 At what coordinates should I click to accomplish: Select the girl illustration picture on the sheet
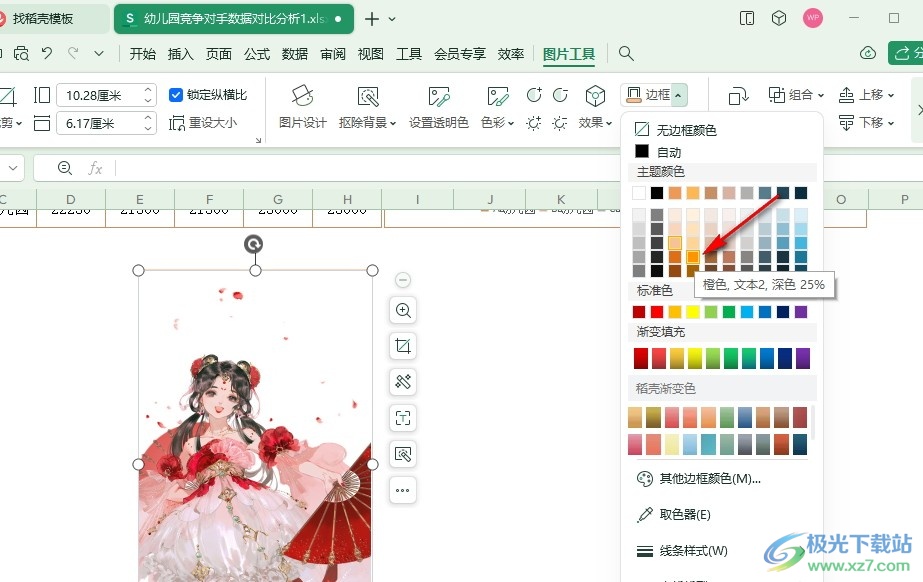click(255, 426)
